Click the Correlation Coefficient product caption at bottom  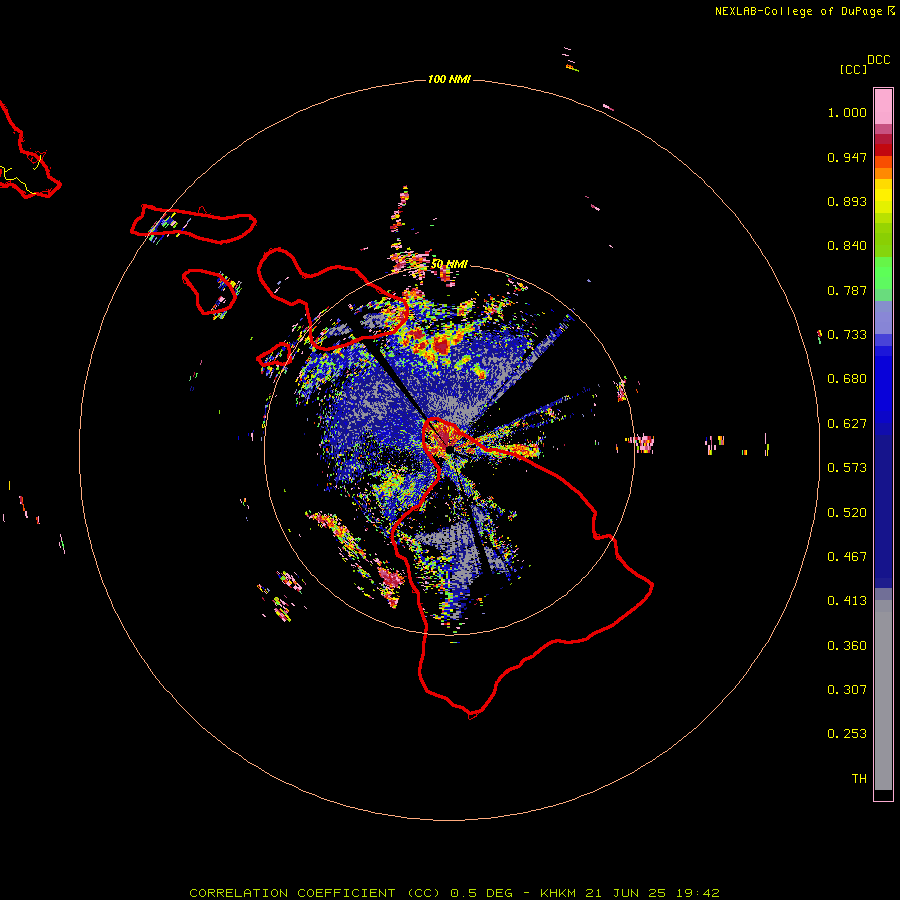[454, 893]
